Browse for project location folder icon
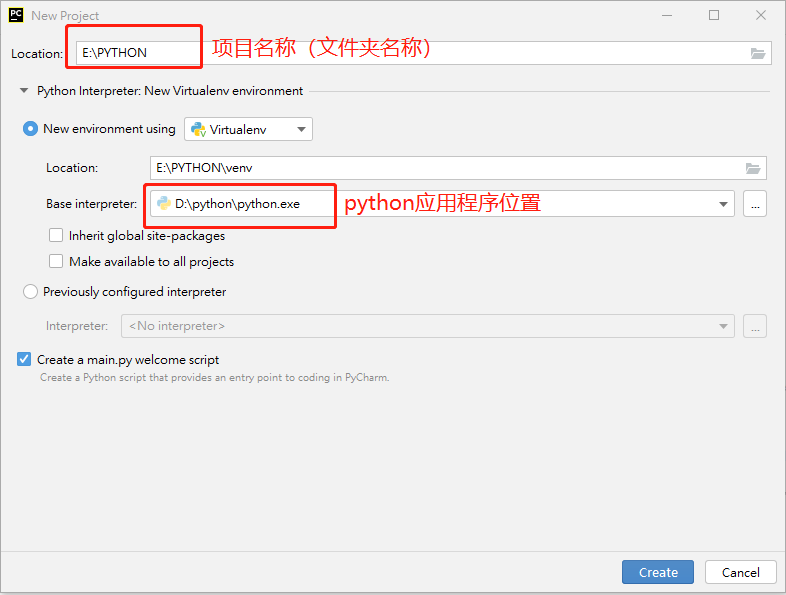 click(x=757, y=54)
